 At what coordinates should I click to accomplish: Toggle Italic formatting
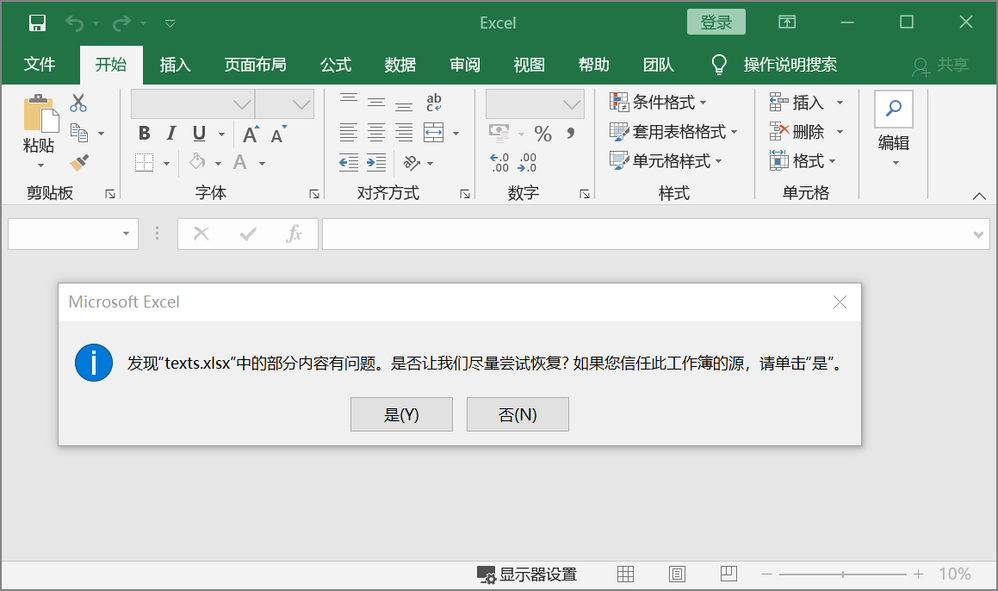pyautogui.click(x=171, y=133)
